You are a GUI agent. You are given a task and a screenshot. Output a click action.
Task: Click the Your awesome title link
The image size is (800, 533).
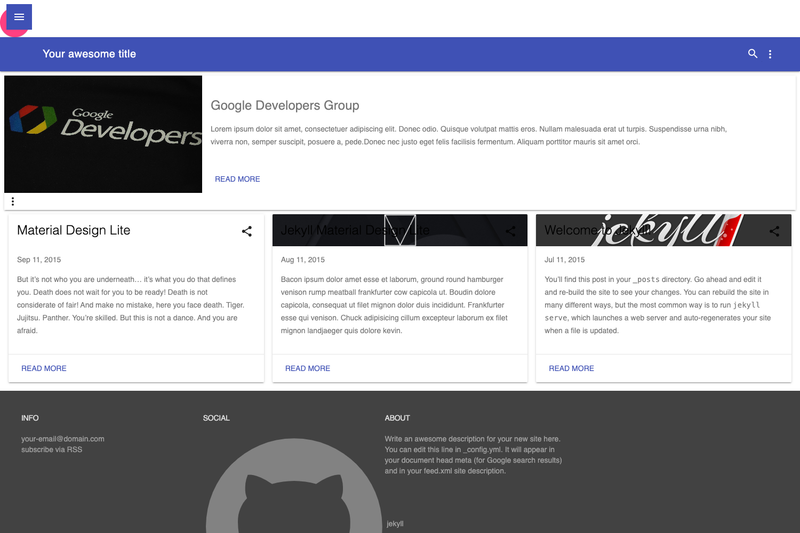click(89, 54)
